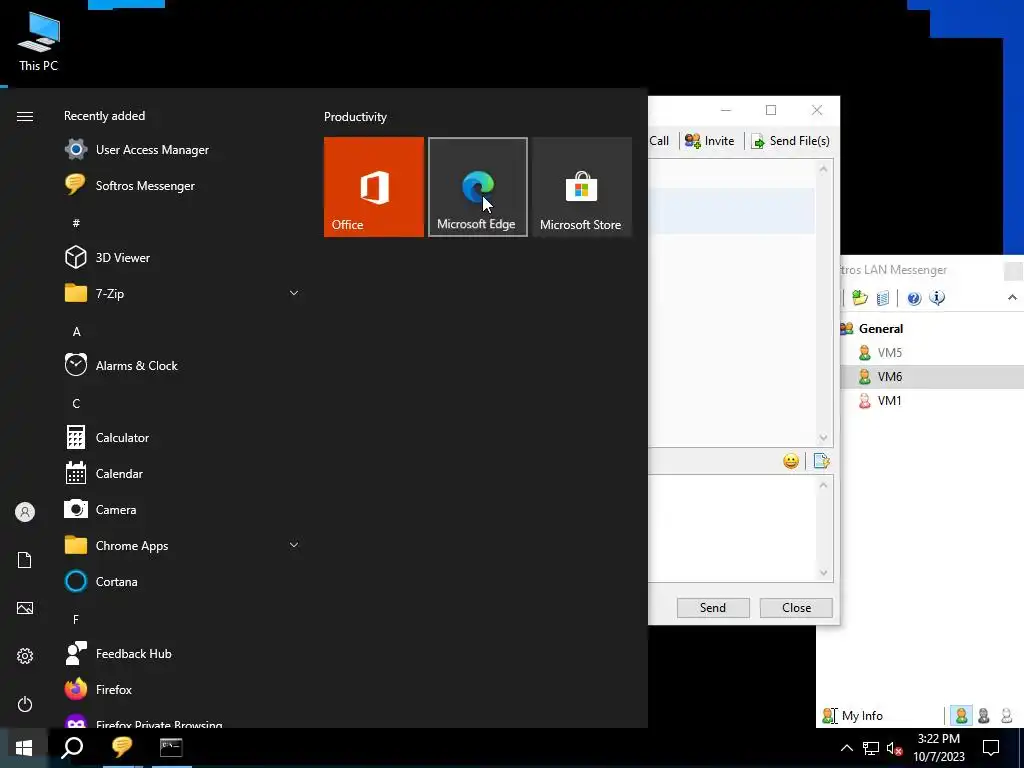The height and width of the screenshot is (768, 1024).
Task: Click Command Prompt taskbar icon
Action: coord(171,748)
